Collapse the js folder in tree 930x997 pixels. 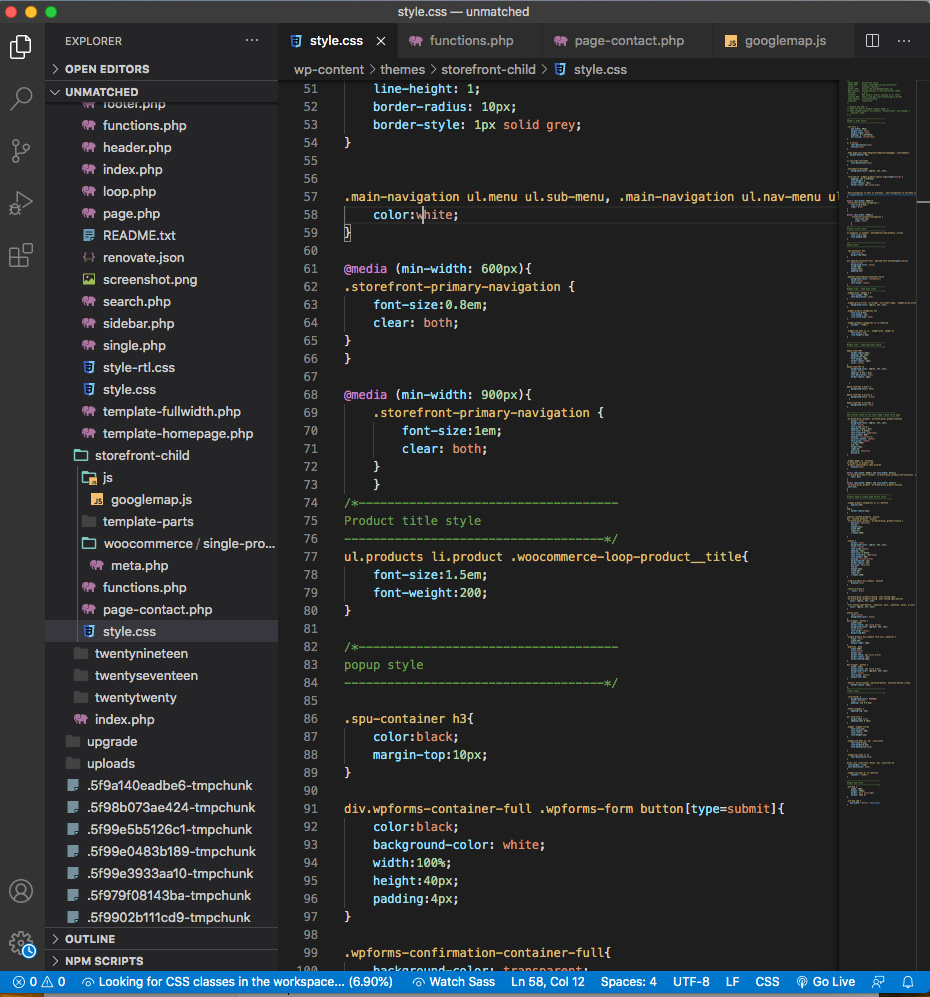coord(161,478)
